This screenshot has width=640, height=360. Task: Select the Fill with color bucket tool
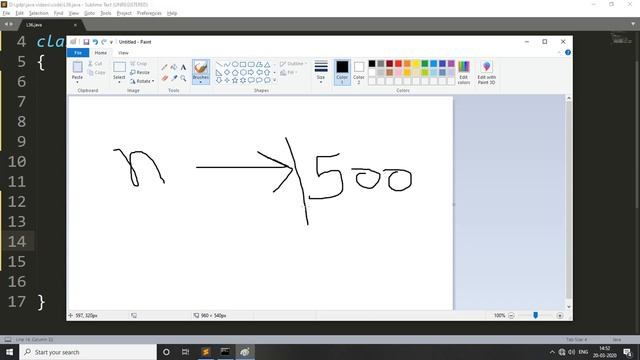point(174,67)
